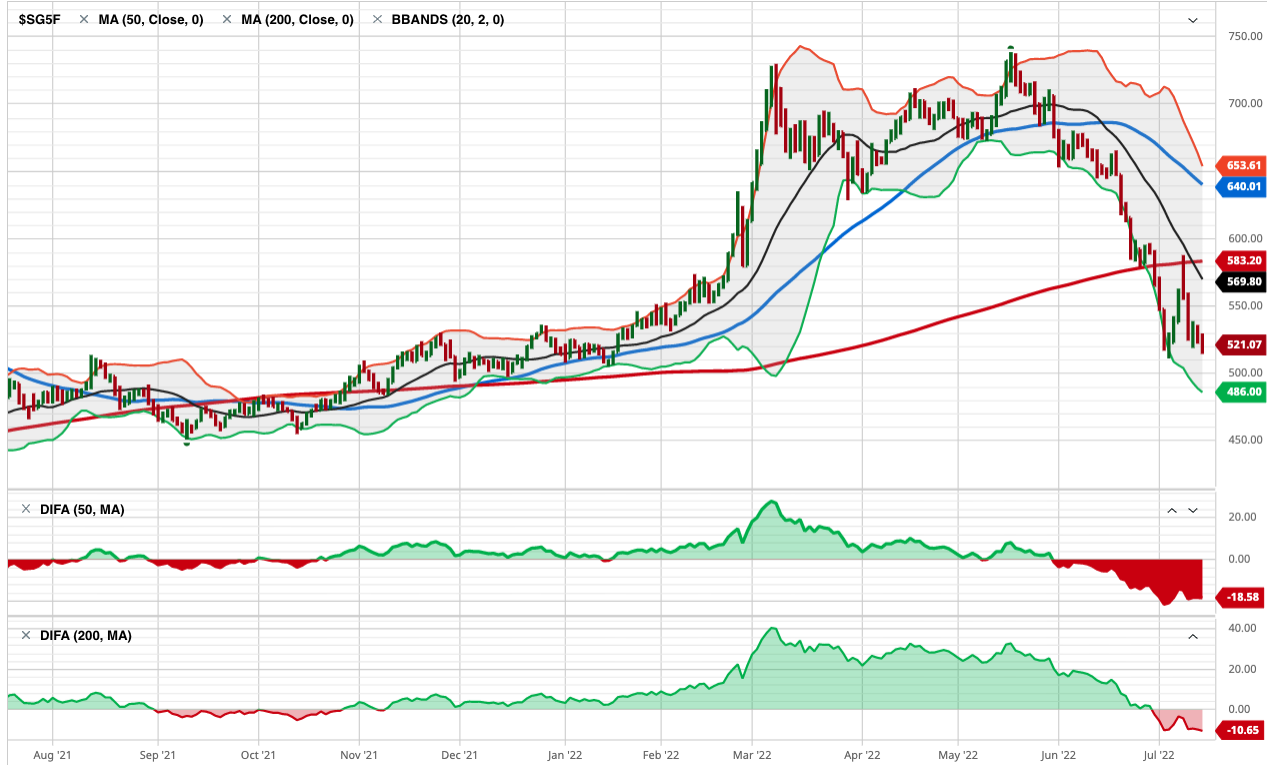This screenshot has height=772, width=1282.
Task: Move DIFA (200, MA) pane up
Action: click(x=1192, y=636)
